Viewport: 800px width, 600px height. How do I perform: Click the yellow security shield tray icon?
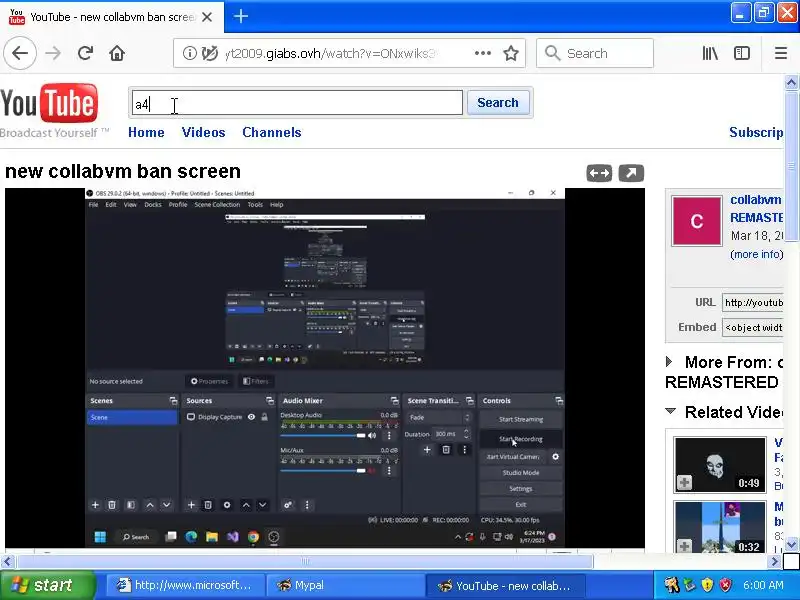point(708,585)
